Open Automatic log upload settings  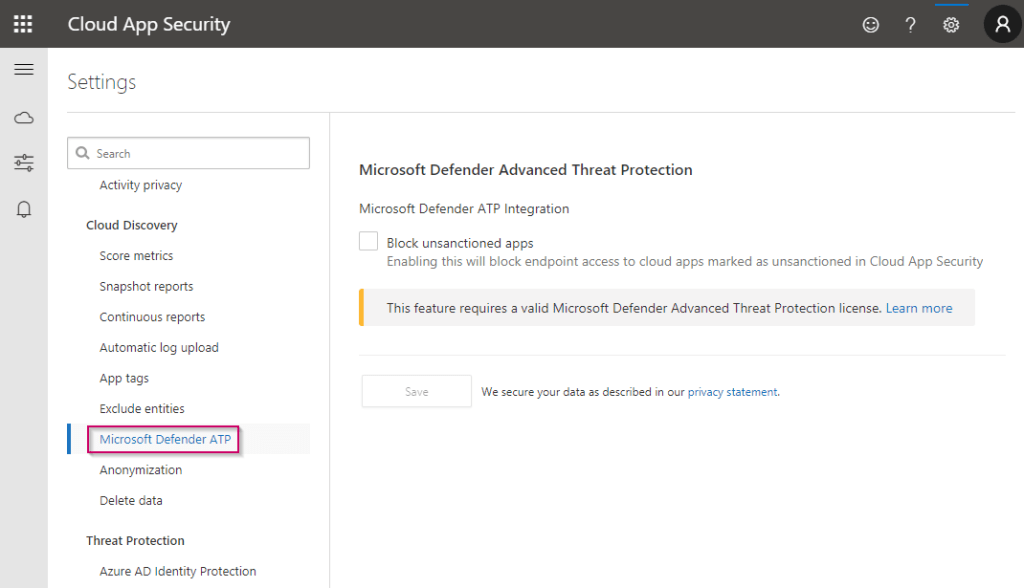[159, 347]
